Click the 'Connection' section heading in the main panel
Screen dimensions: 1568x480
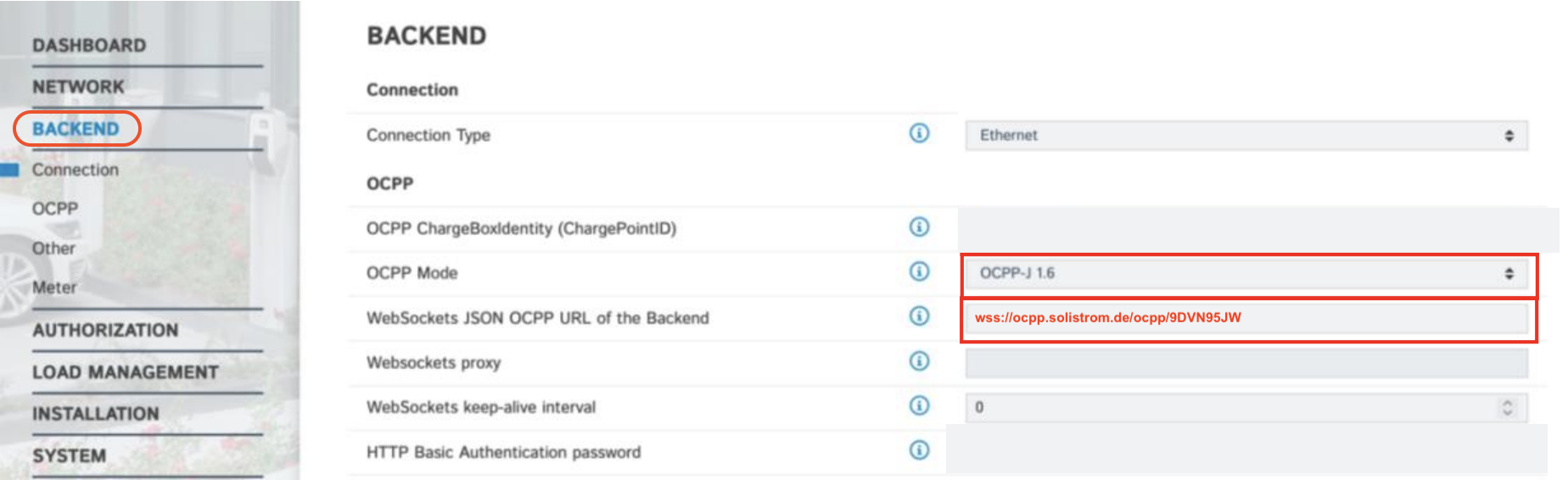pos(412,90)
